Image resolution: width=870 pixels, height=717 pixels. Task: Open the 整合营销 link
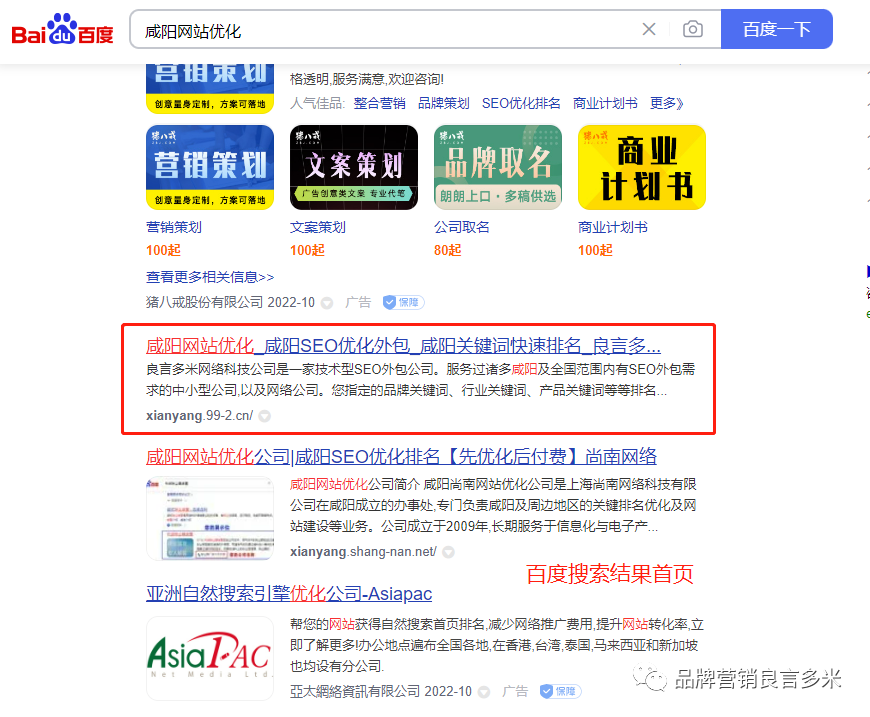380,103
